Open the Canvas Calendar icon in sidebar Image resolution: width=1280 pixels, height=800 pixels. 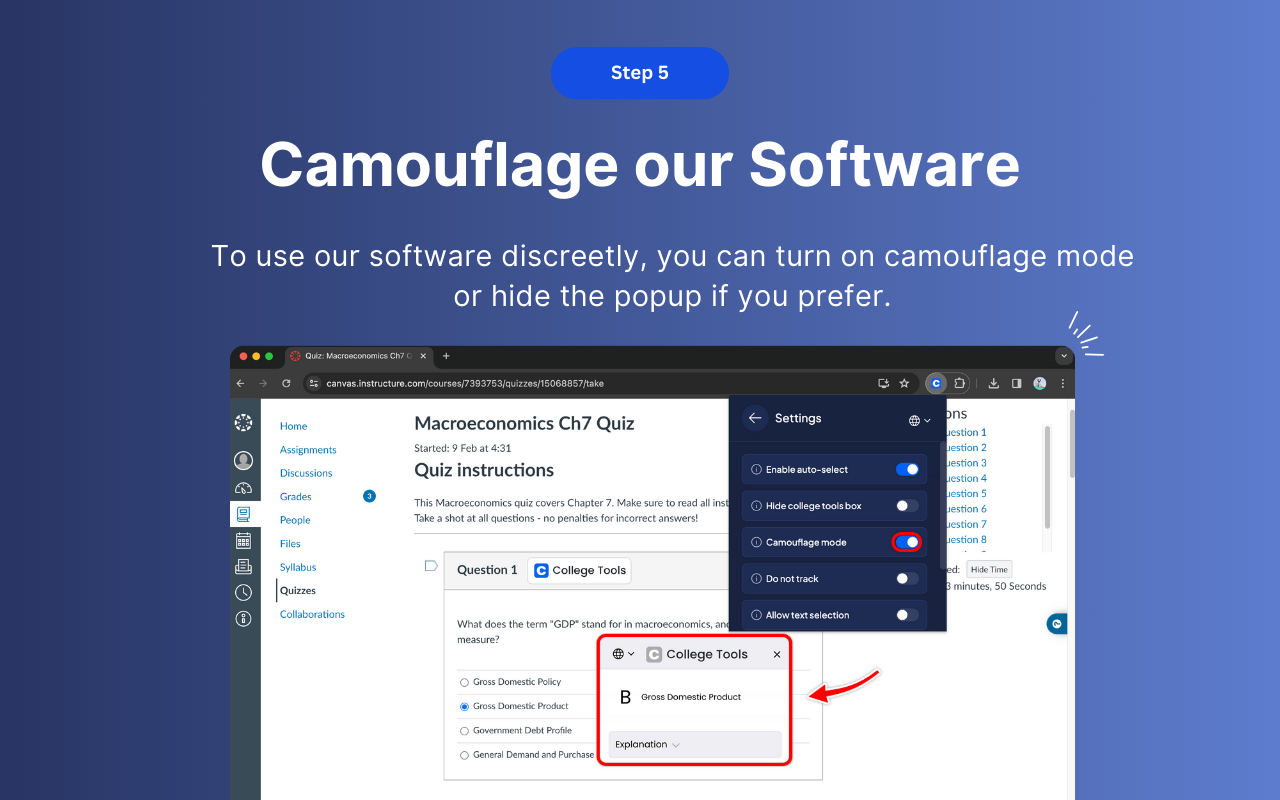[x=243, y=541]
